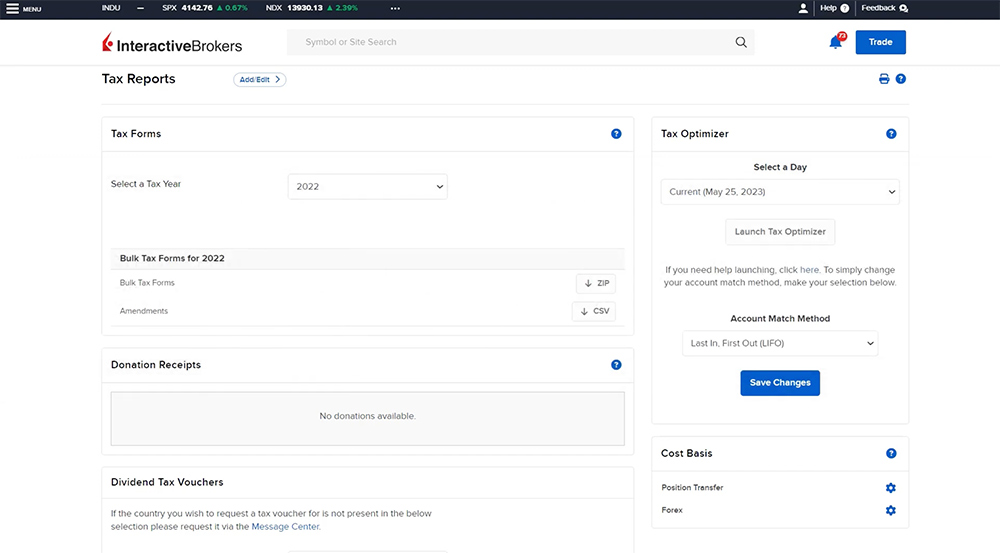
Task: Follow the Message Center link
Action: (x=285, y=526)
